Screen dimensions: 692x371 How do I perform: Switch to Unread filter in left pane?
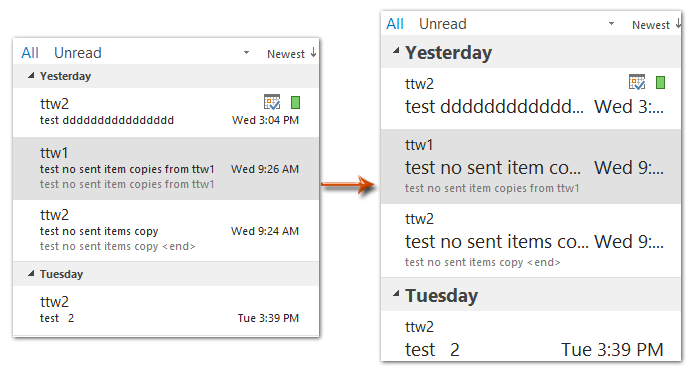(78, 53)
